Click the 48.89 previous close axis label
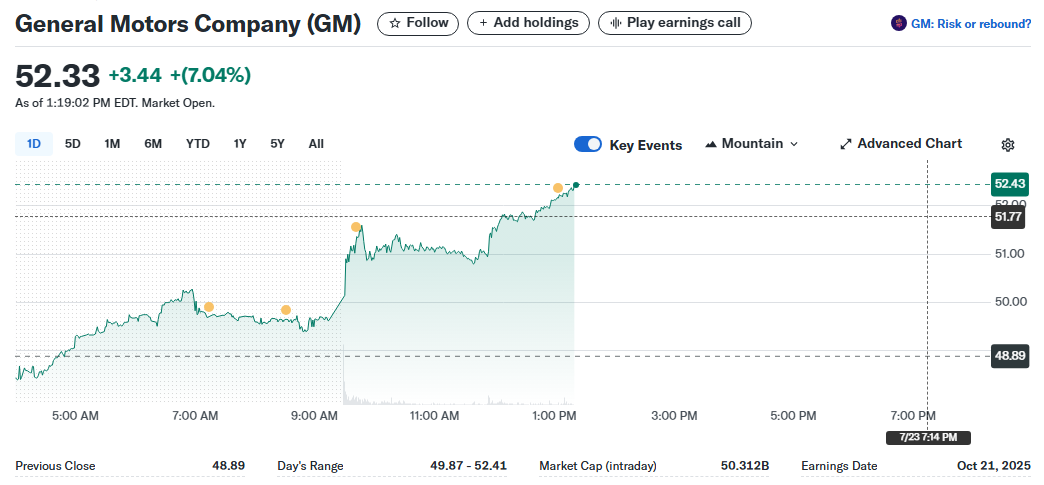 pos(1011,356)
